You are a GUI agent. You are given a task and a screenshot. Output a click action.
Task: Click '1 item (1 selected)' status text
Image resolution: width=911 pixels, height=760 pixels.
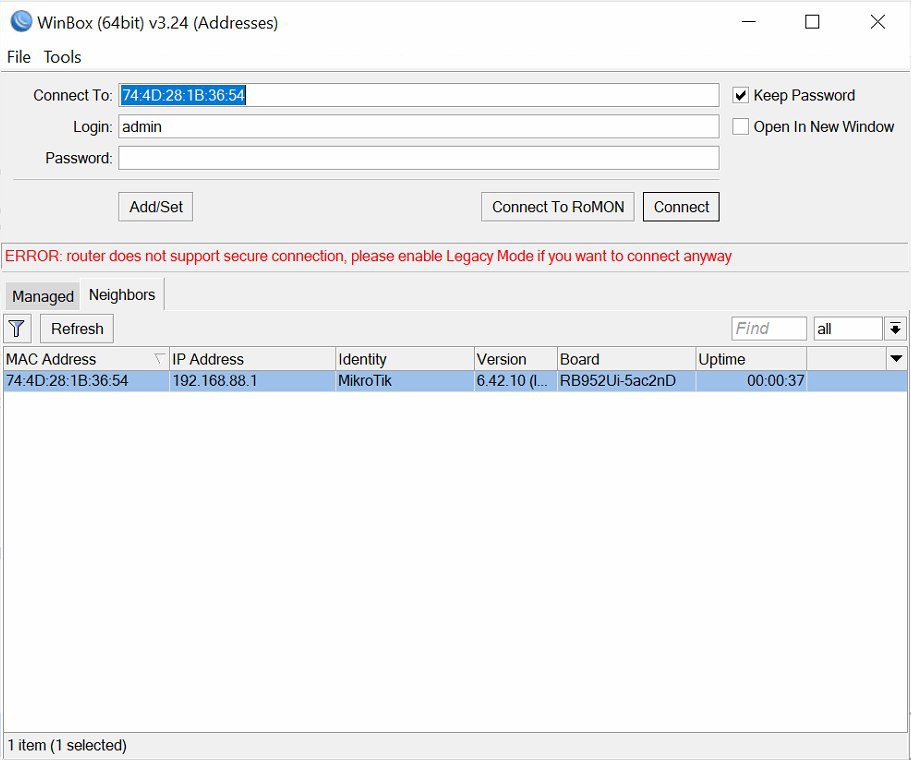[67, 745]
